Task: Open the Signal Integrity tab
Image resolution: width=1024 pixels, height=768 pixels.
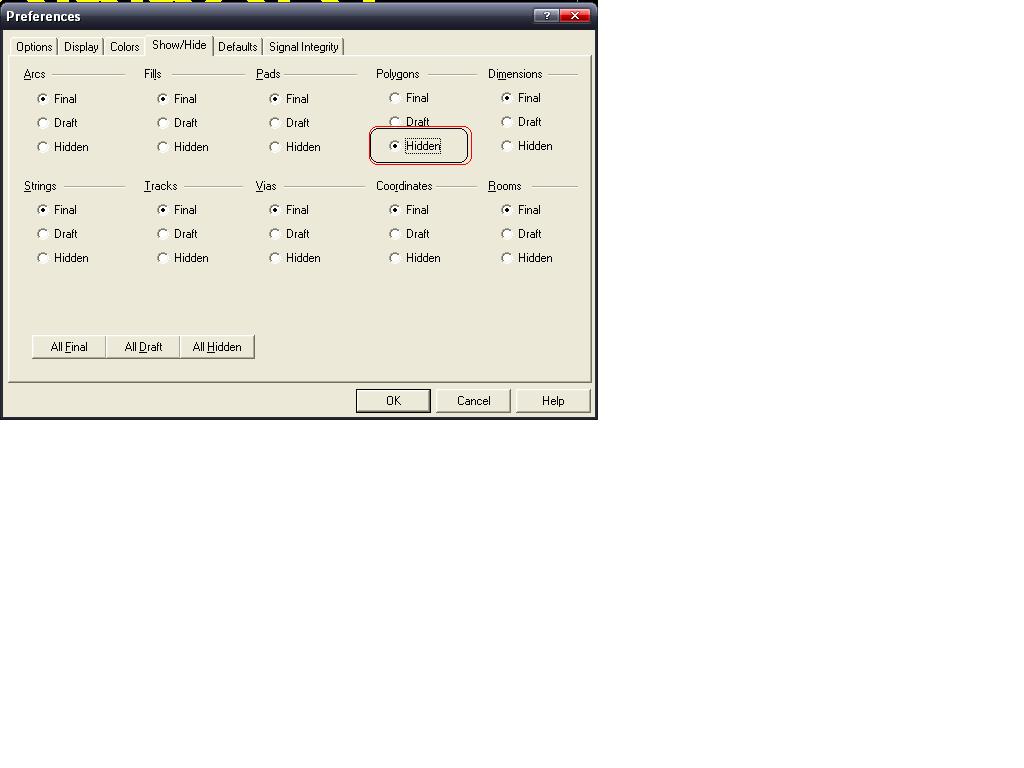Action: point(304,47)
